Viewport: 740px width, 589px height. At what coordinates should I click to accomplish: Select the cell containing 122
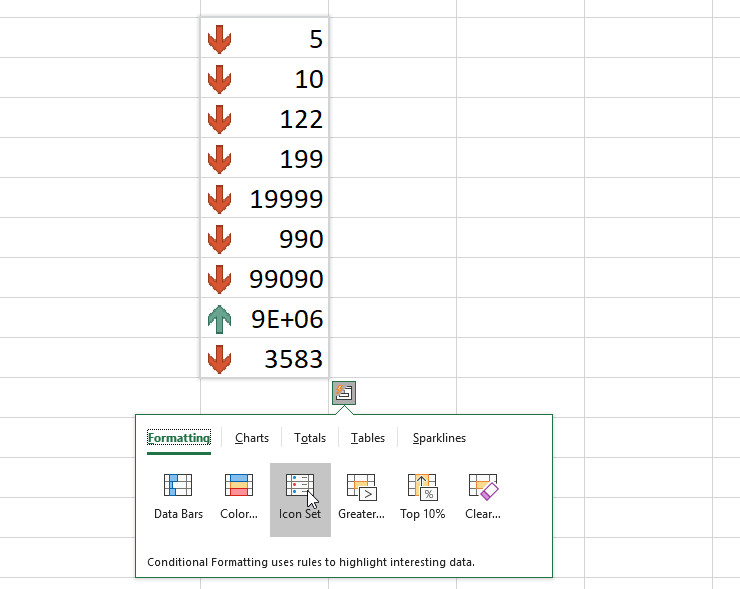point(265,118)
